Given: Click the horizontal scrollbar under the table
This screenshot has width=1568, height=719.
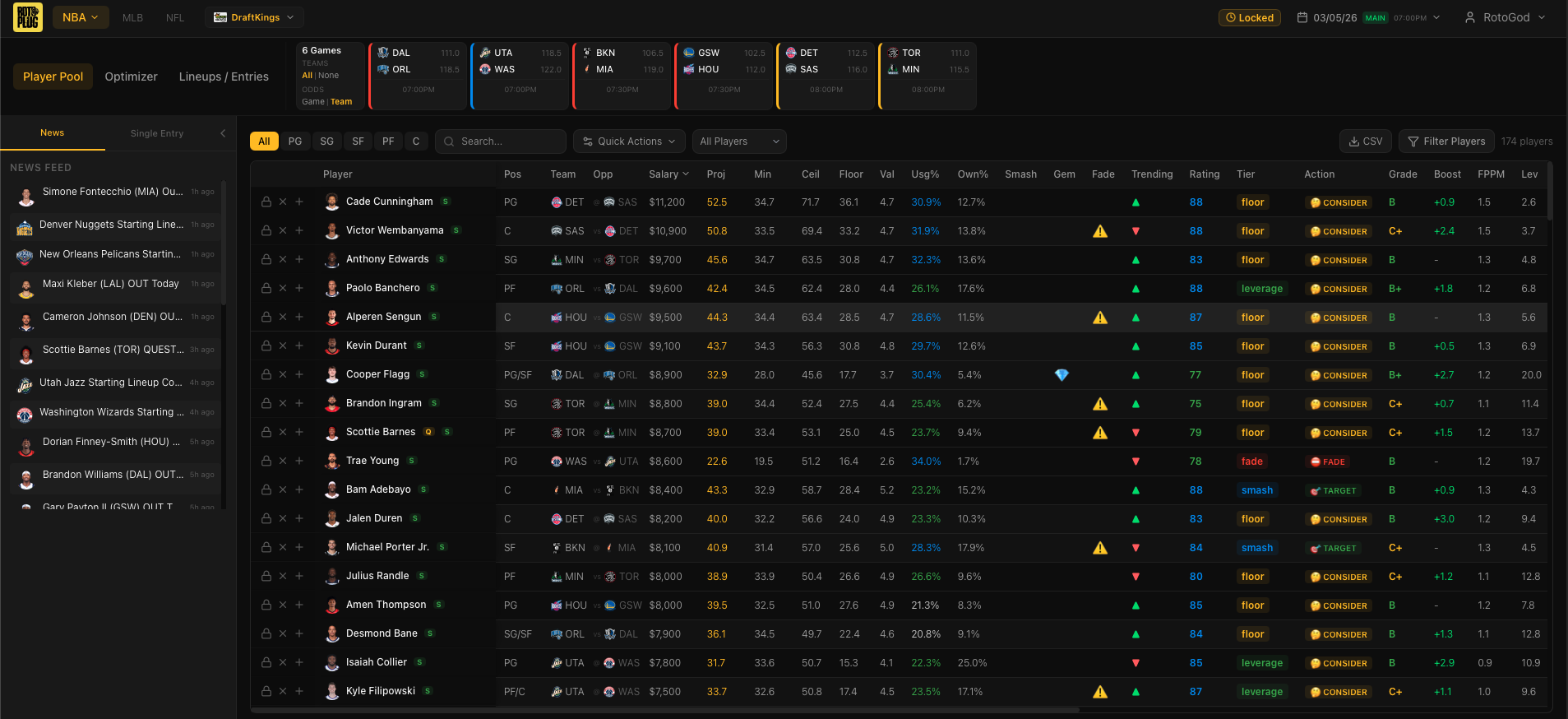Looking at the screenshot, I should (664, 709).
